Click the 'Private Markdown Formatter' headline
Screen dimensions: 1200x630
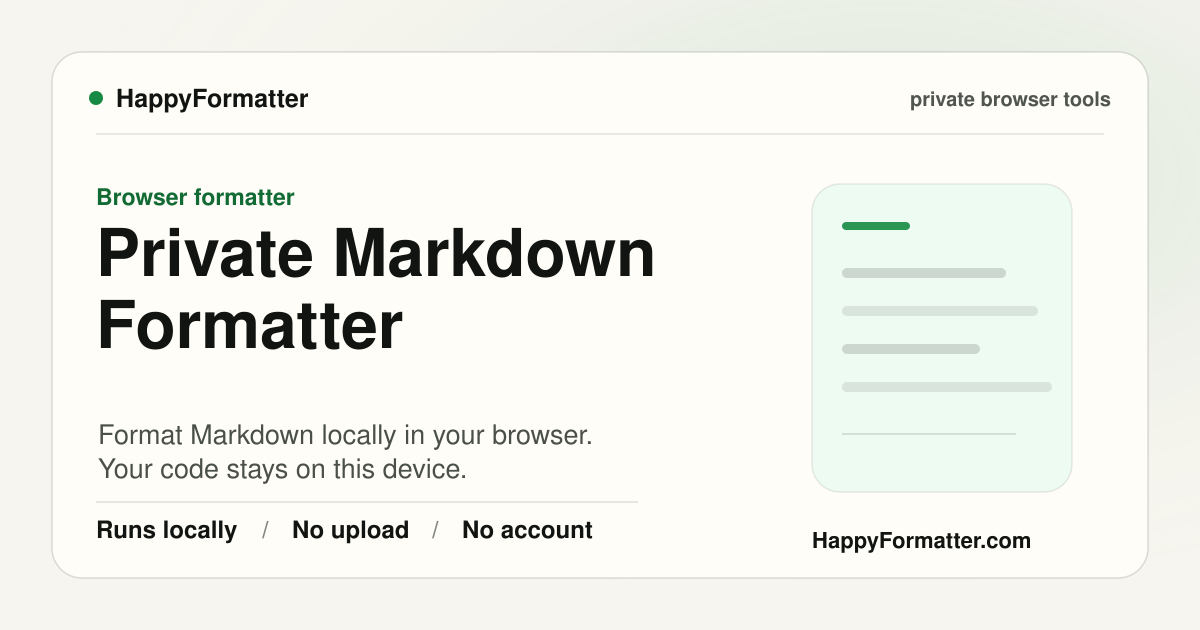click(x=376, y=290)
